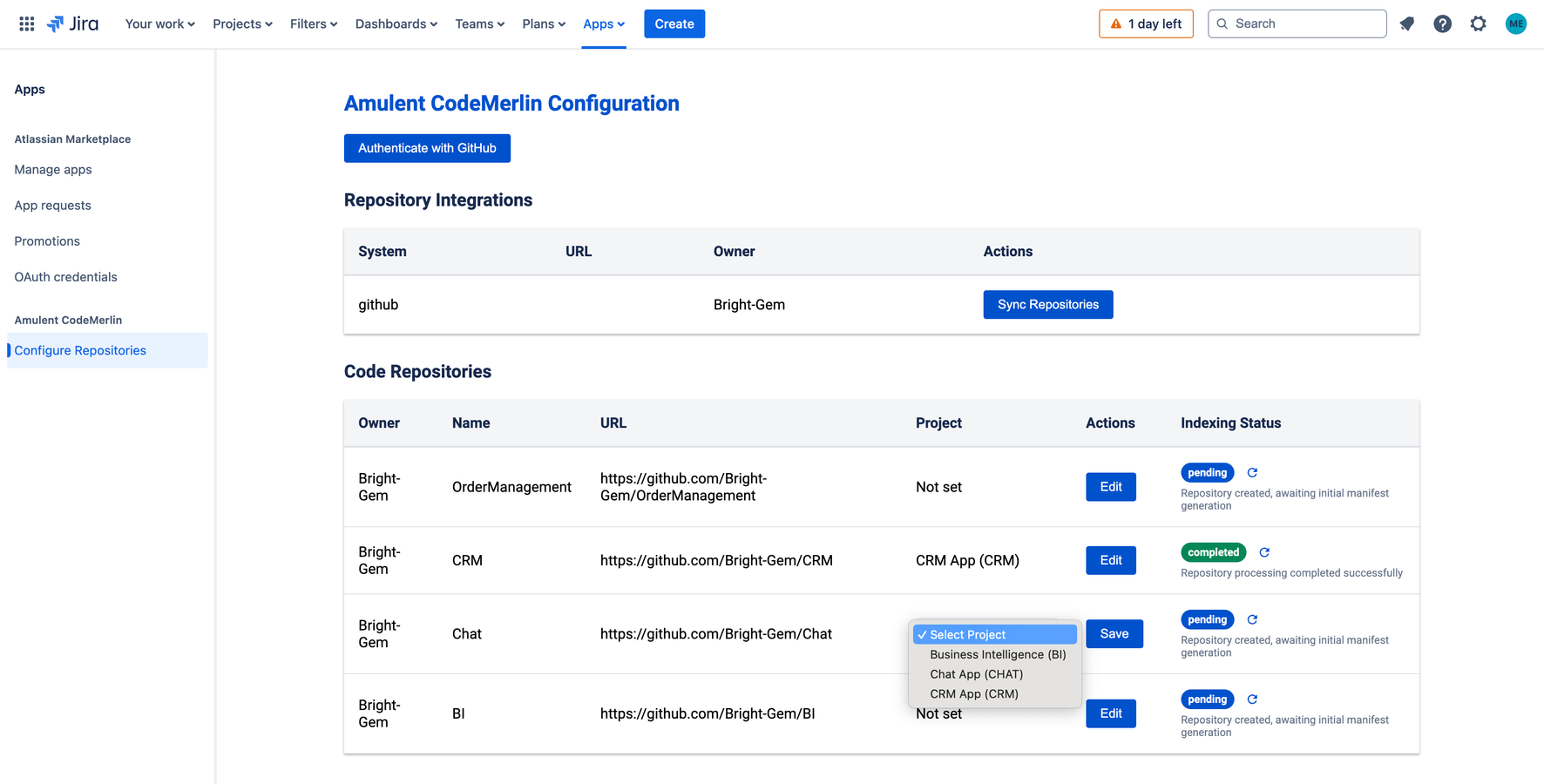
Task: Refresh indexing status for BI repository
Action: coord(1252,700)
